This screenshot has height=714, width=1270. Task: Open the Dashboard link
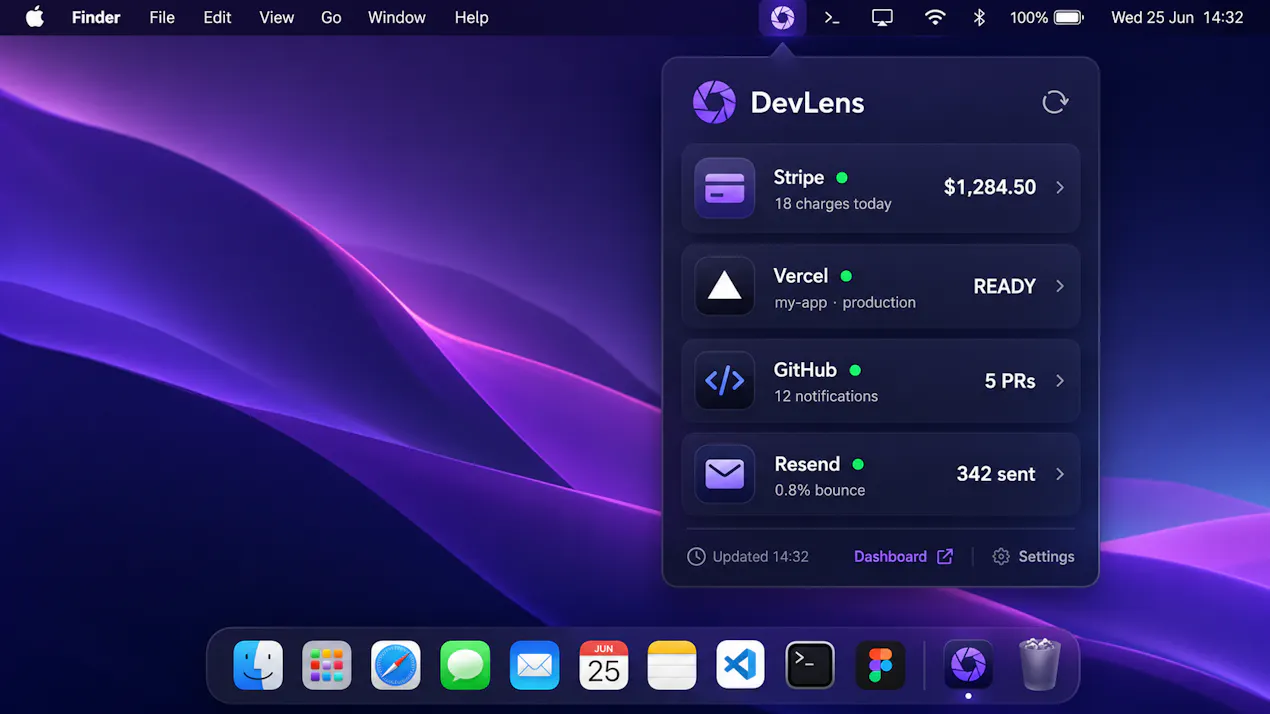pyautogui.click(x=890, y=557)
